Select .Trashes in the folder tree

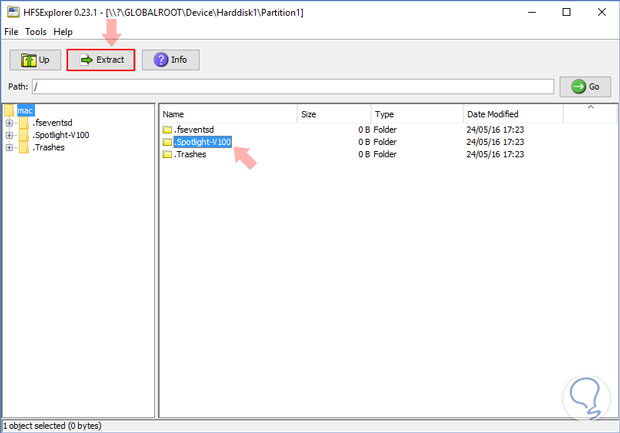point(48,147)
